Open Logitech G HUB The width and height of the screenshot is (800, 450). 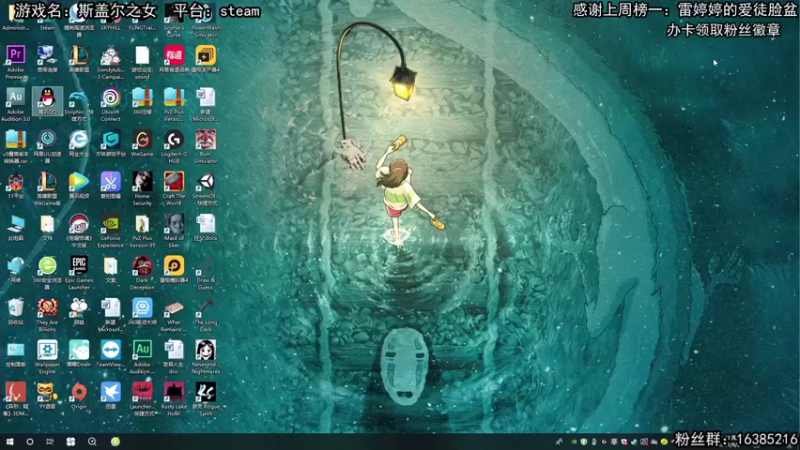174,146
